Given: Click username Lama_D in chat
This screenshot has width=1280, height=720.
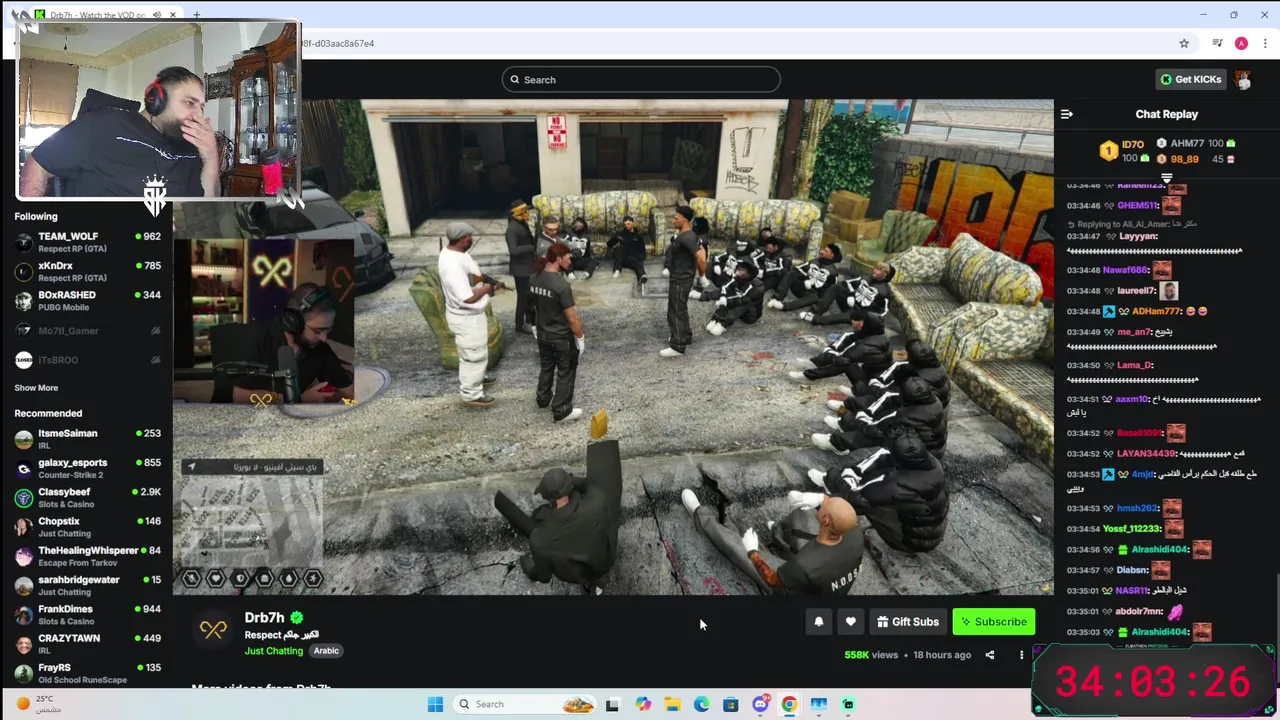Looking at the screenshot, I should [x=1135, y=365].
